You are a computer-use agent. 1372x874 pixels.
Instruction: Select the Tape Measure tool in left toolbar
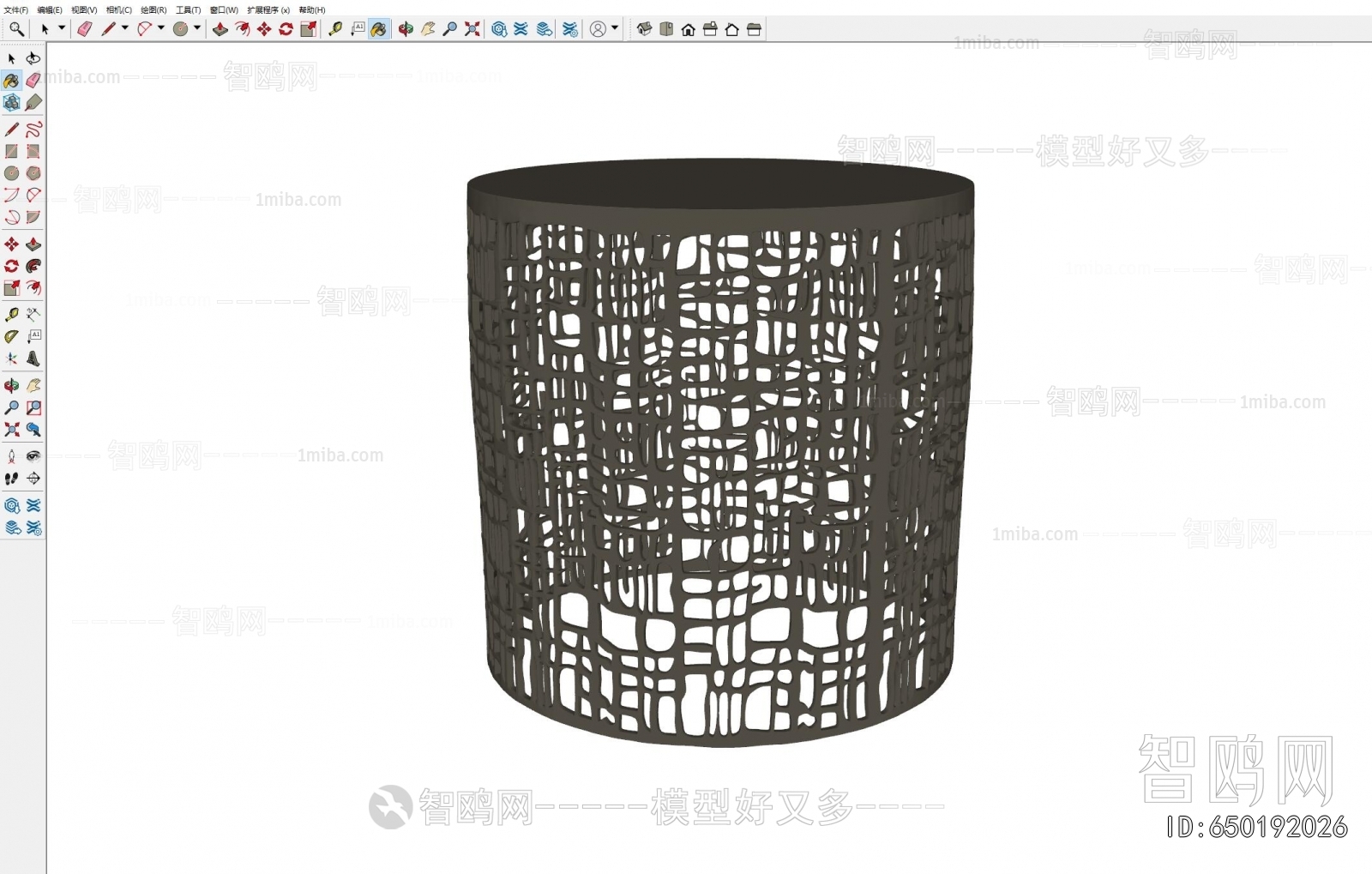click(12, 315)
